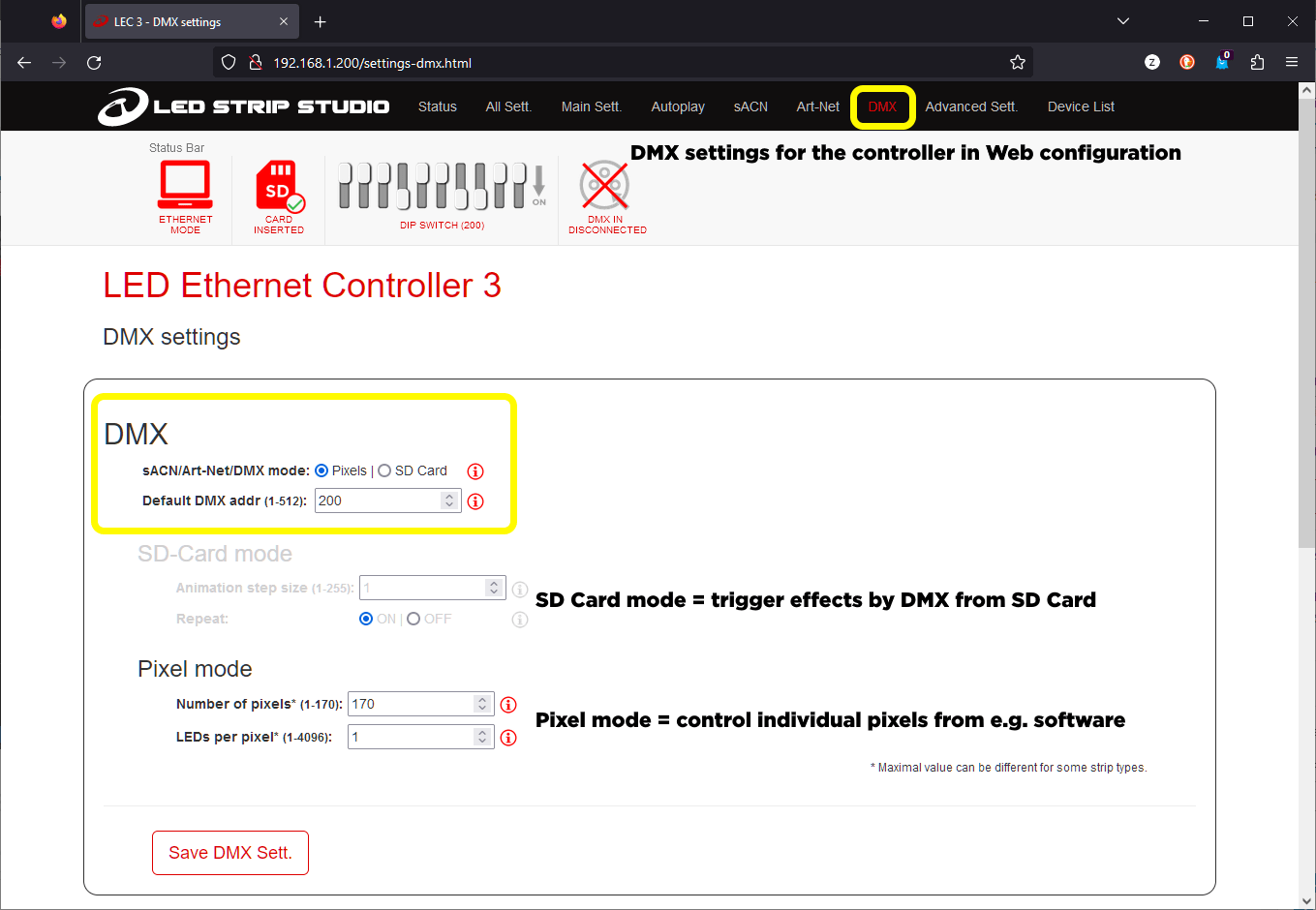Screen dimensions: 1316x910
Task: Click the DMX IN Disconnected icon
Action: pos(604,185)
